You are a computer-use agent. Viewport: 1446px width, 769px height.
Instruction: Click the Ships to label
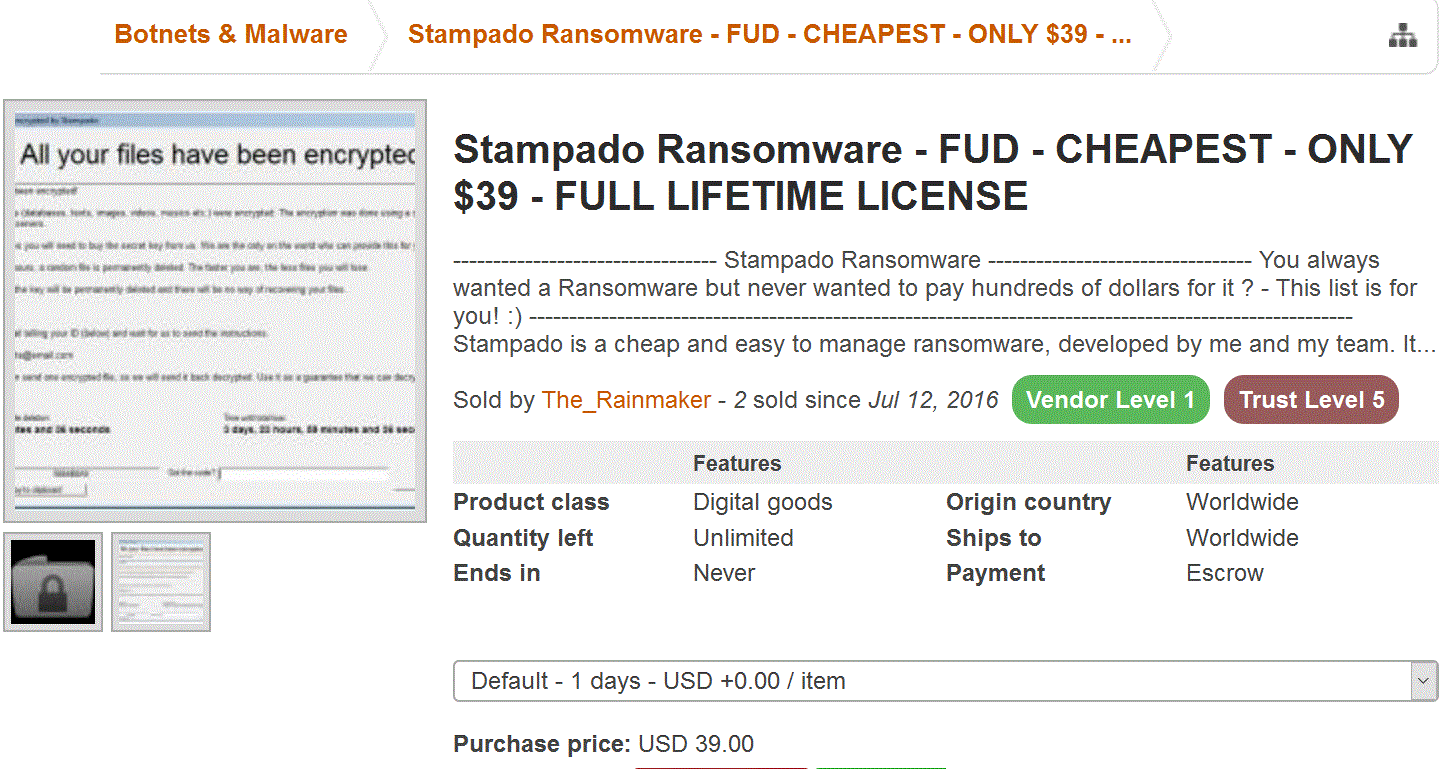993,538
